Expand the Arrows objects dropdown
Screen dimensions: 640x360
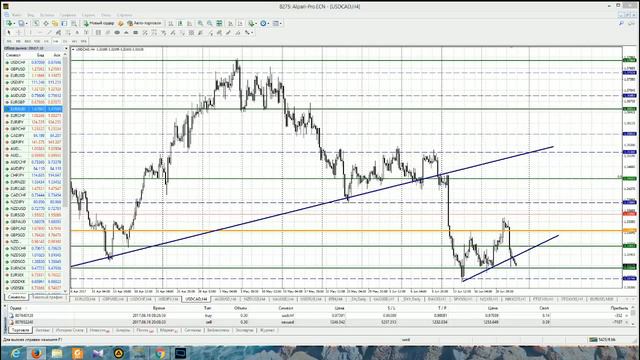click(252, 33)
